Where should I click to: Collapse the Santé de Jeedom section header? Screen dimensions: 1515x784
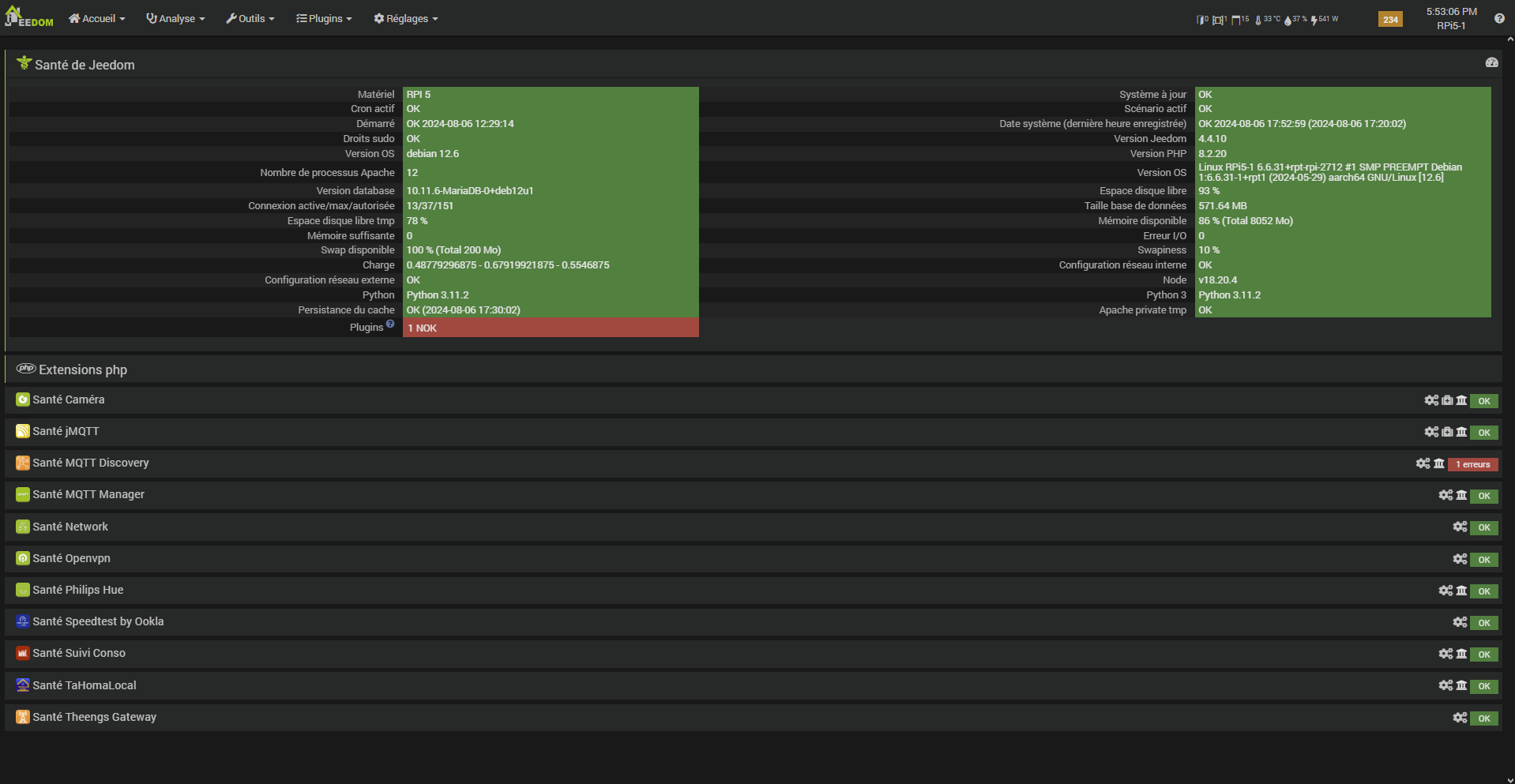pyautogui.click(x=754, y=65)
